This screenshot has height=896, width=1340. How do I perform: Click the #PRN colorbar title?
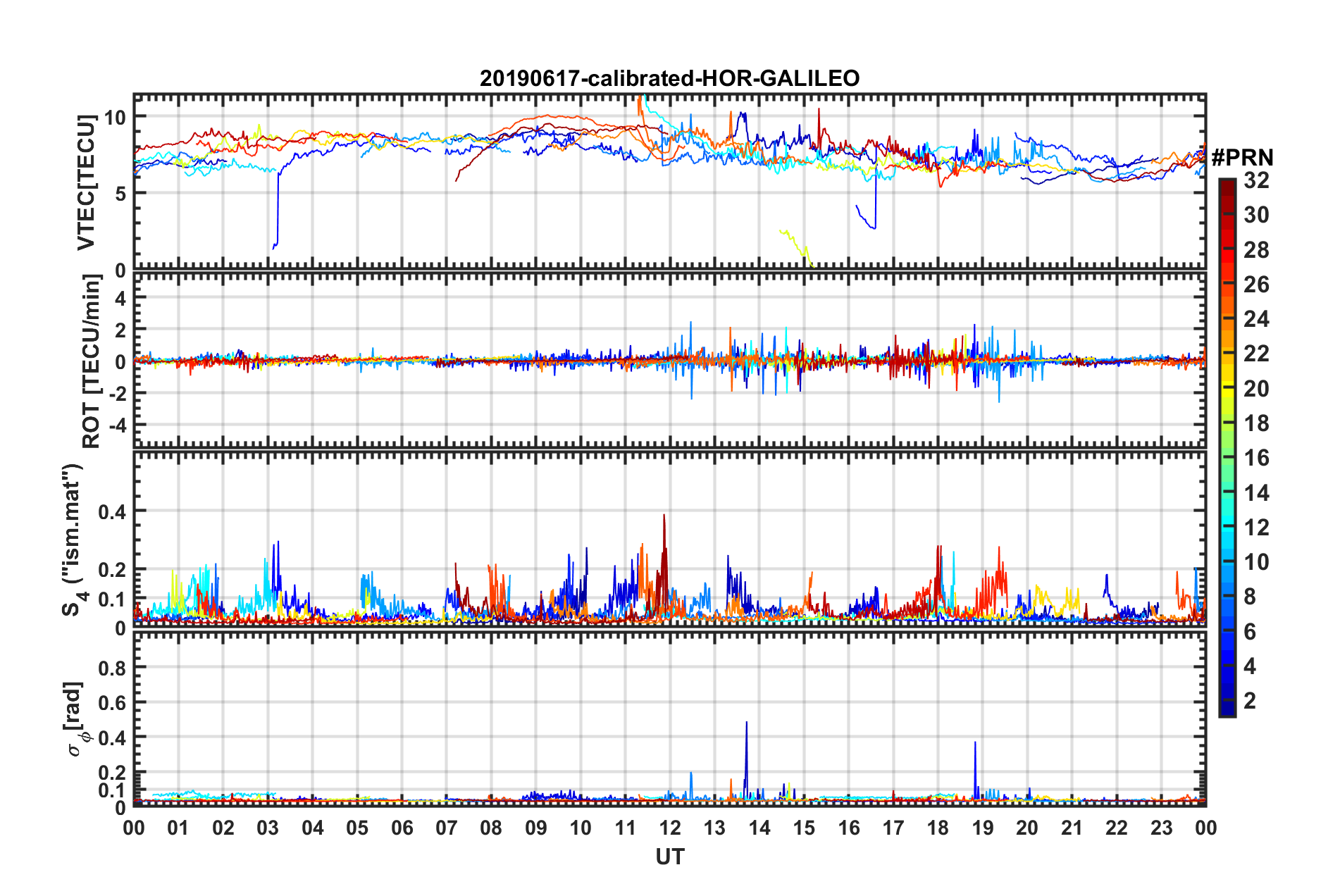[1242, 158]
